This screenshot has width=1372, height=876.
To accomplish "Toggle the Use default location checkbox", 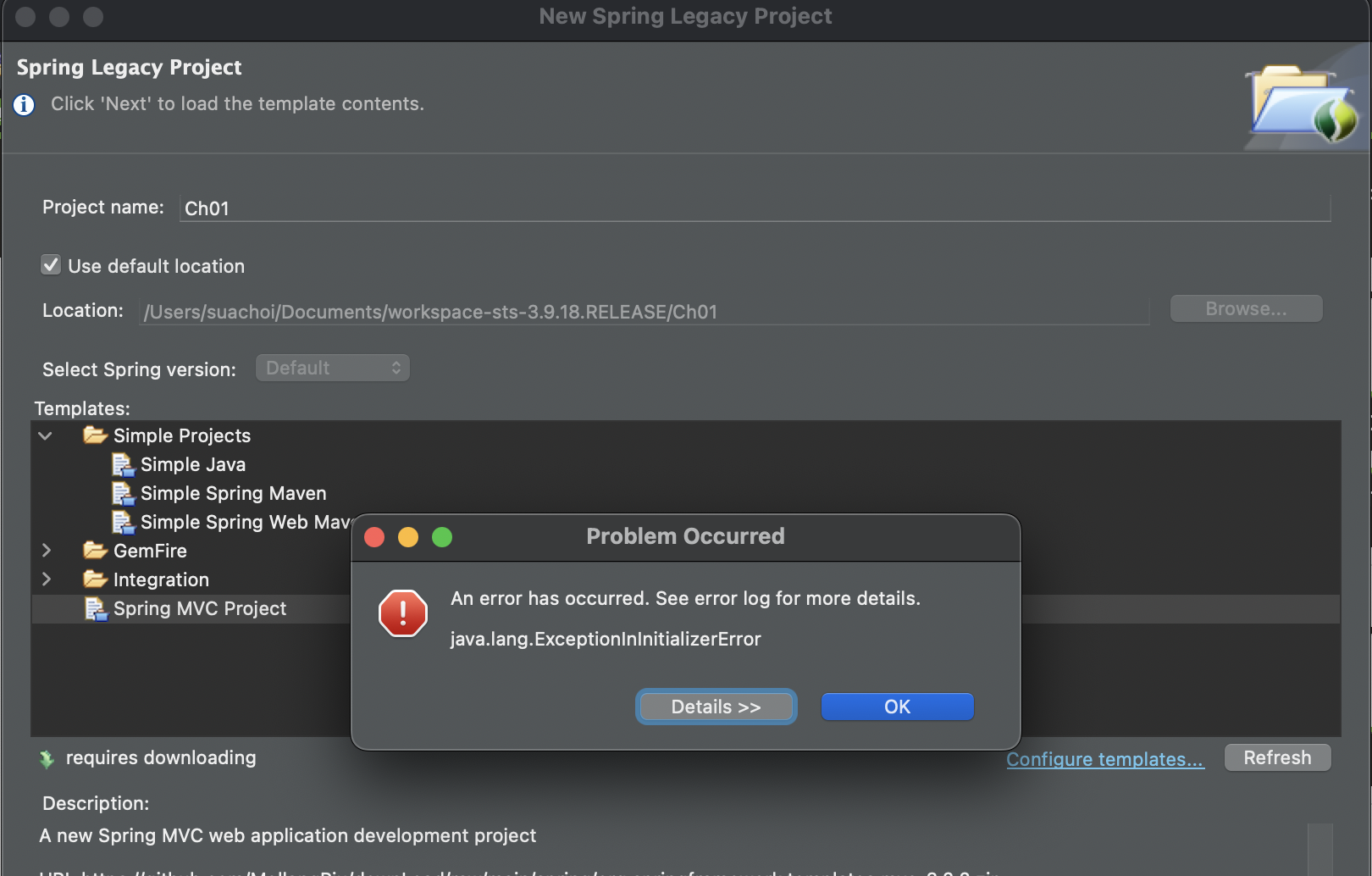I will click(x=51, y=265).
